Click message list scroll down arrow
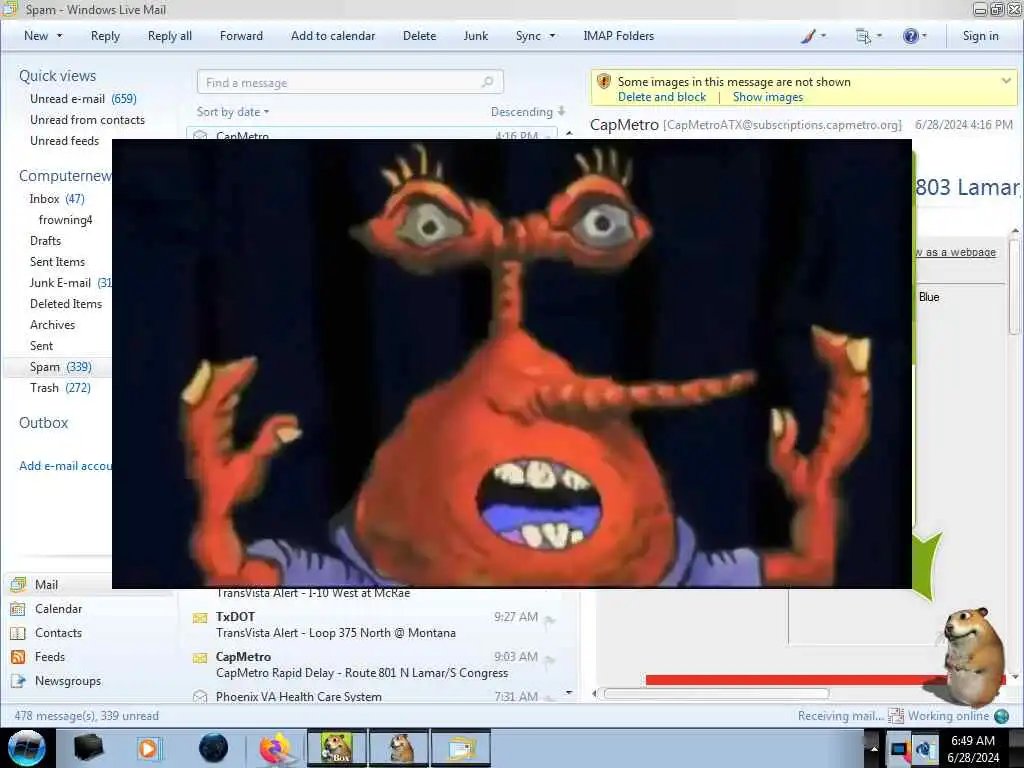The width and height of the screenshot is (1024, 768). pyautogui.click(x=569, y=692)
